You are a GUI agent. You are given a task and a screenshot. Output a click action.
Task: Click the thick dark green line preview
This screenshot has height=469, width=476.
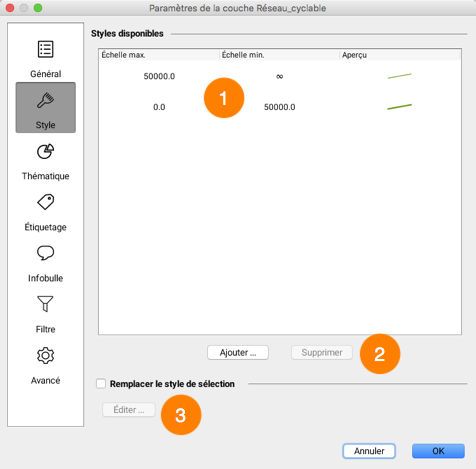[400, 107]
